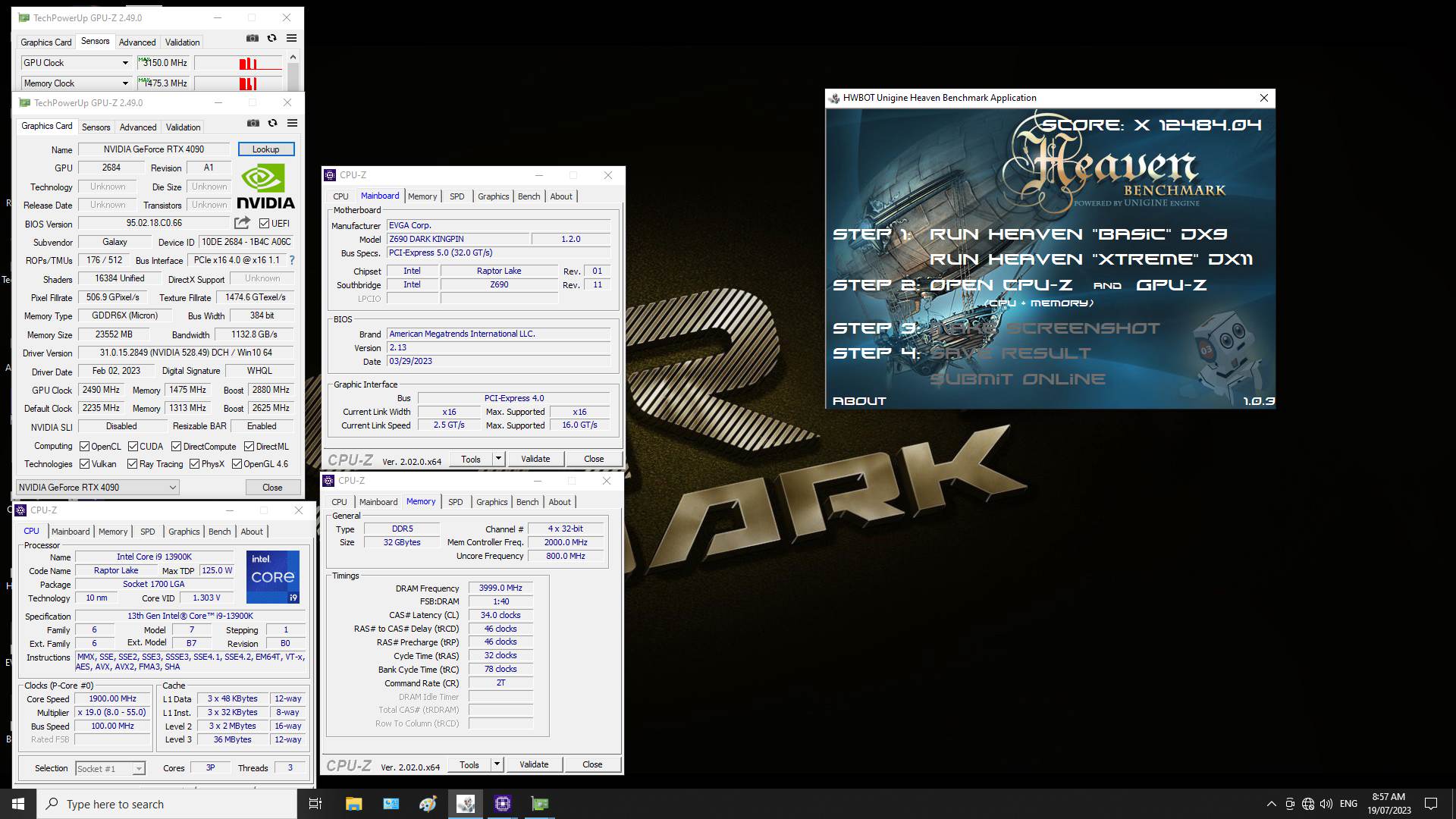Click taskbar clock and date
This screenshot has width=1456, height=819.
(x=1389, y=804)
